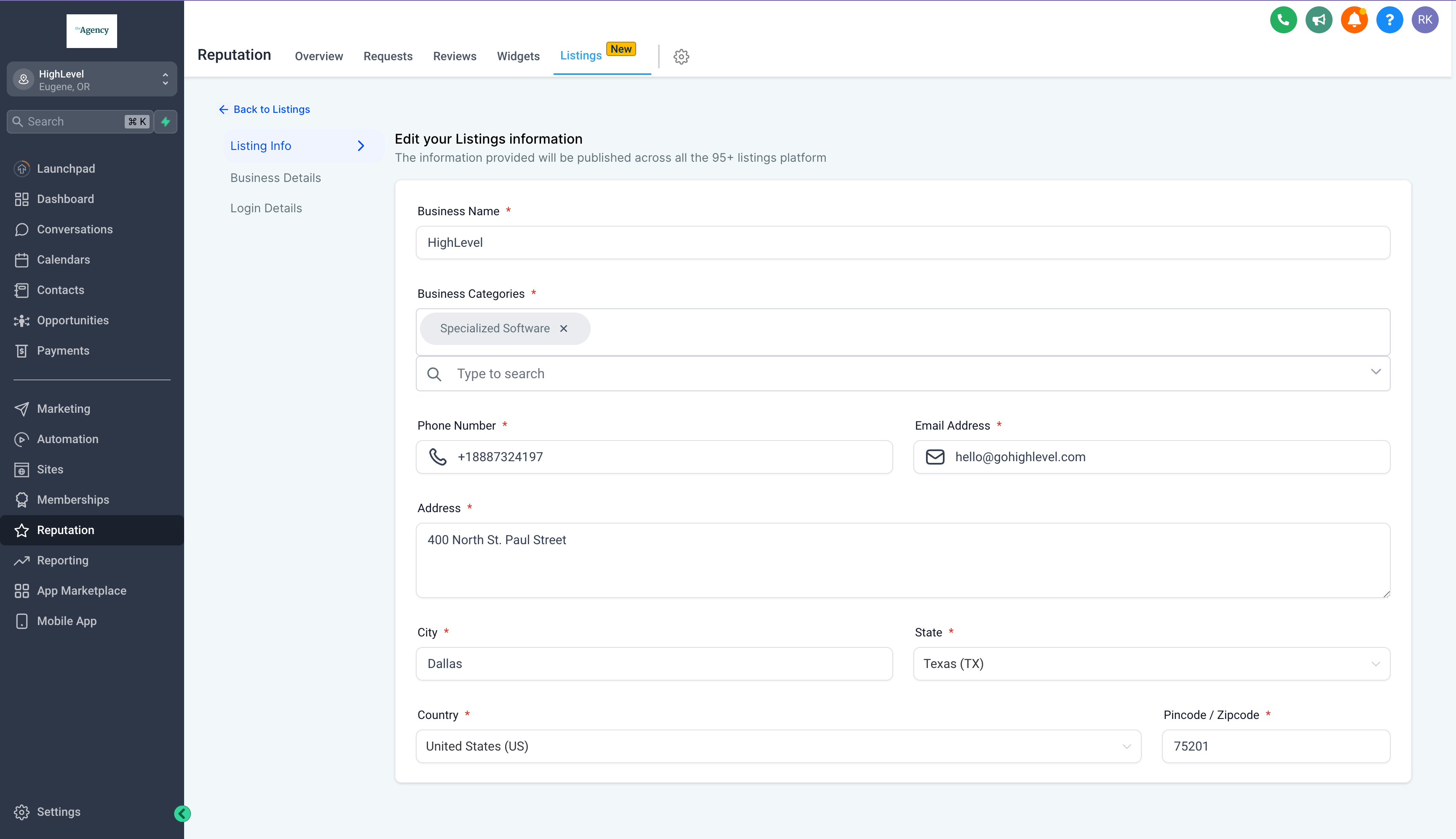Click the Address text area
Viewport: 1456px width, 839px height.
click(903, 560)
